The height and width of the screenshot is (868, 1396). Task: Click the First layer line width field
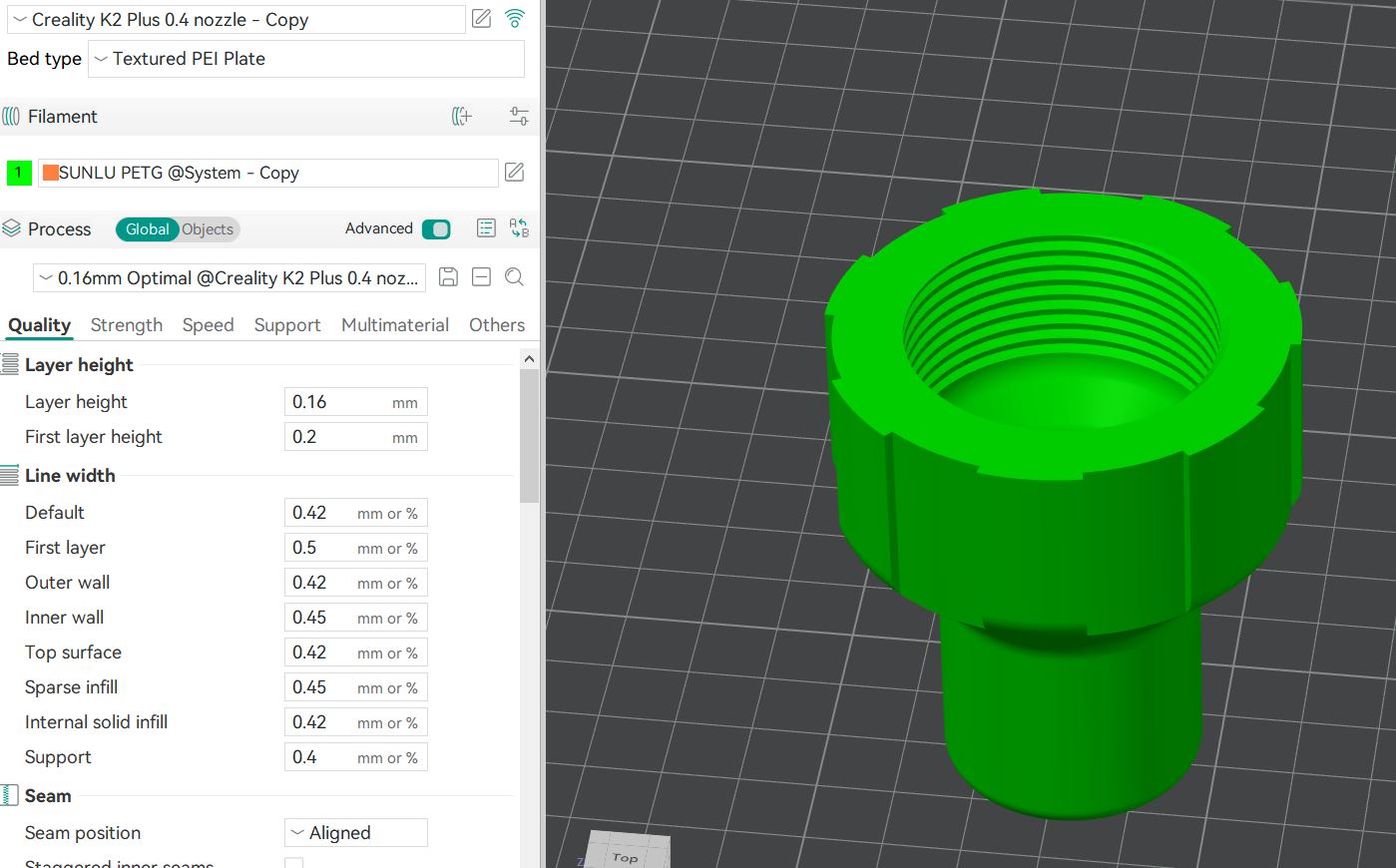point(356,548)
